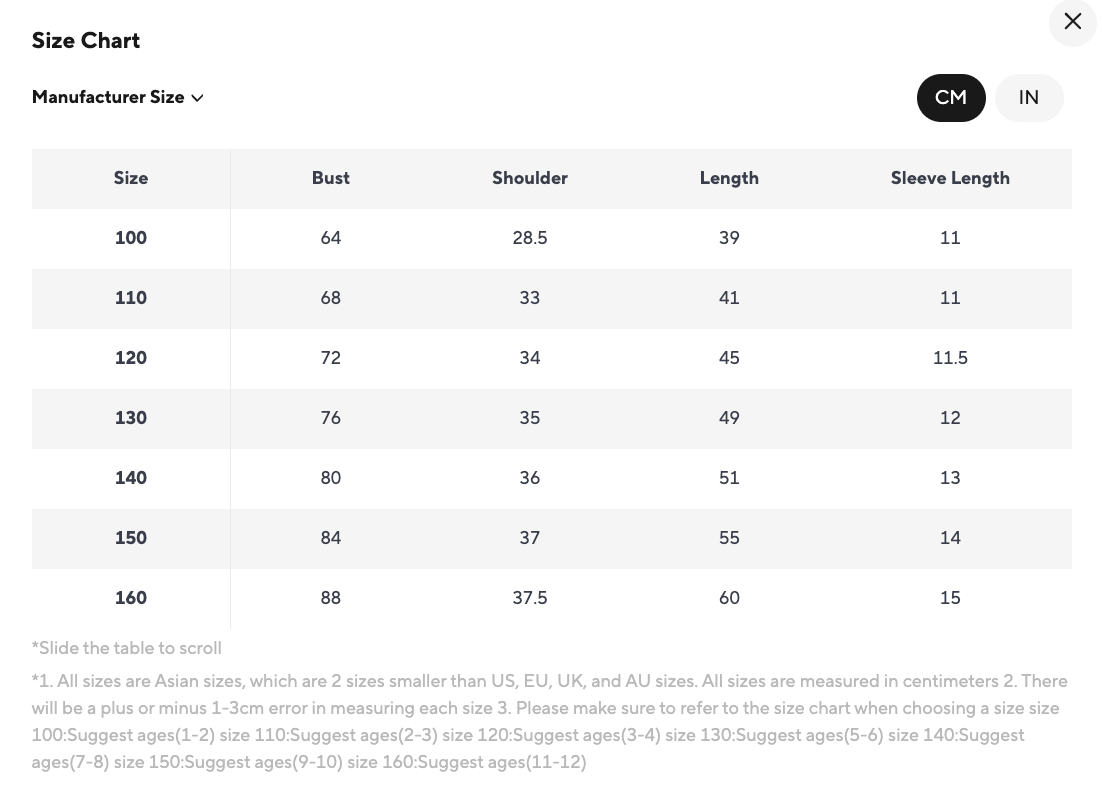Expand the Manufacturer Size dropdown

tap(117, 98)
